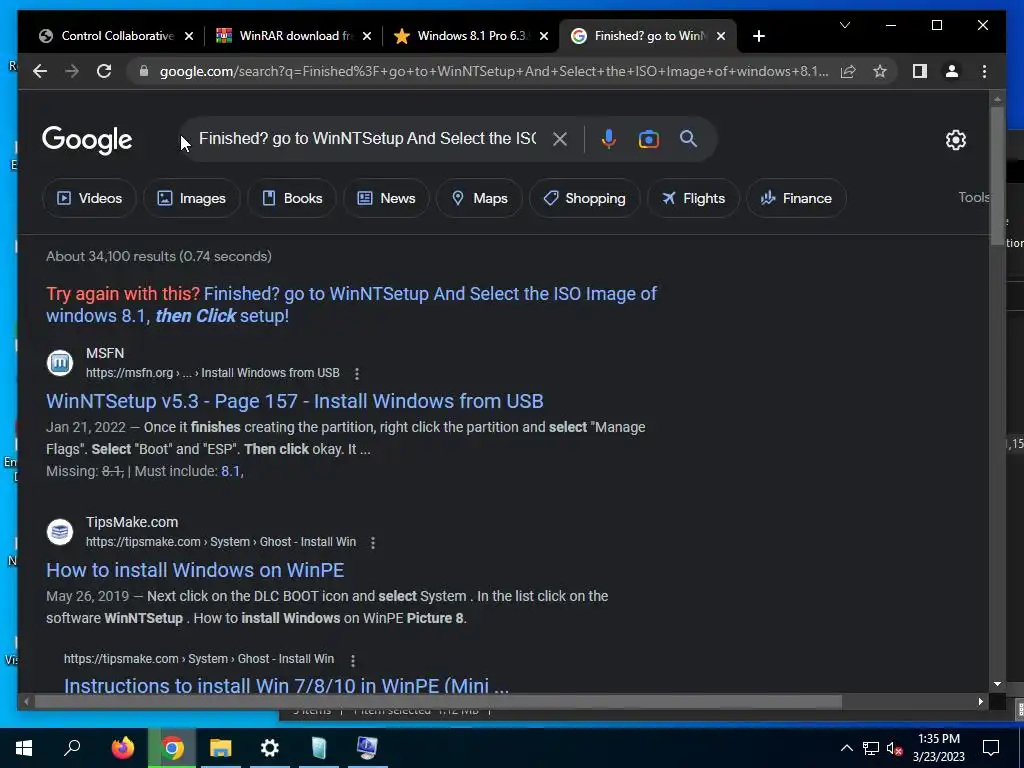The height and width of the screenshot is (768, 1024).
Task: Open the muted volume tray icon
Action: pos(894,748)
